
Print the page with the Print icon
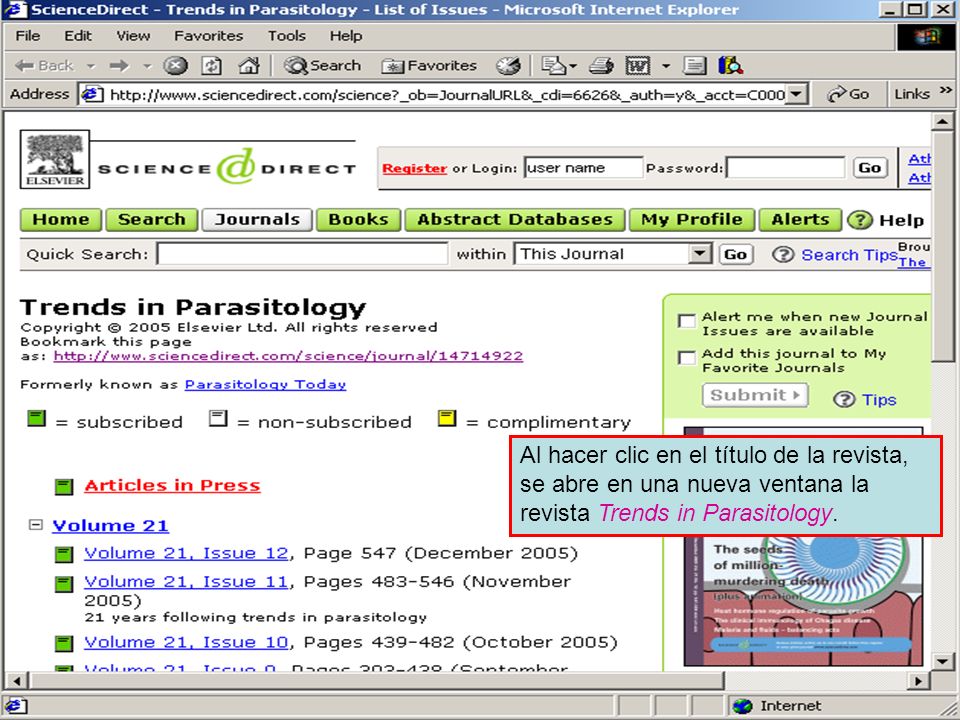(601, 66)
